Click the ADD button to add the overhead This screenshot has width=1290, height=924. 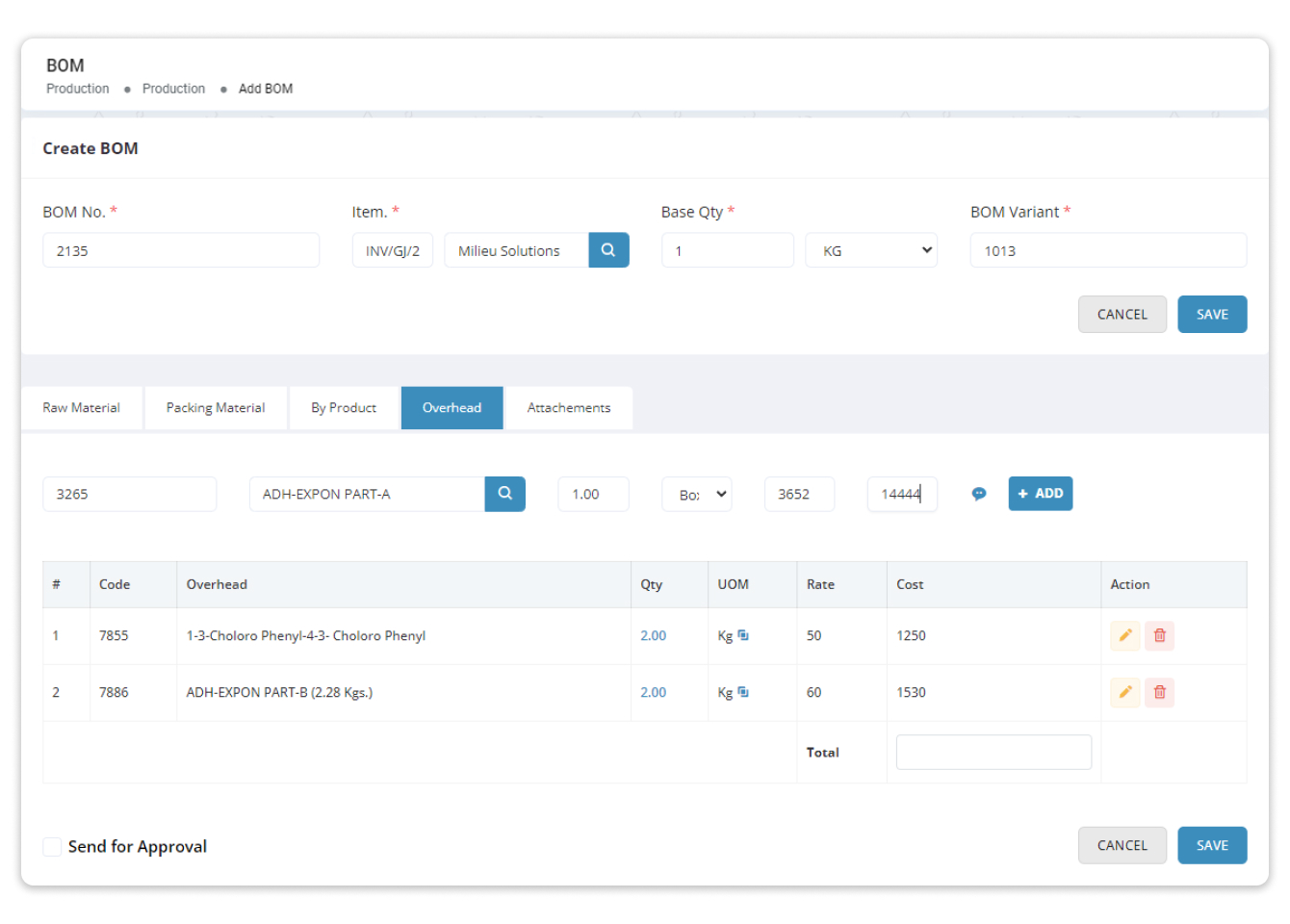click(x=1041, y=494)
